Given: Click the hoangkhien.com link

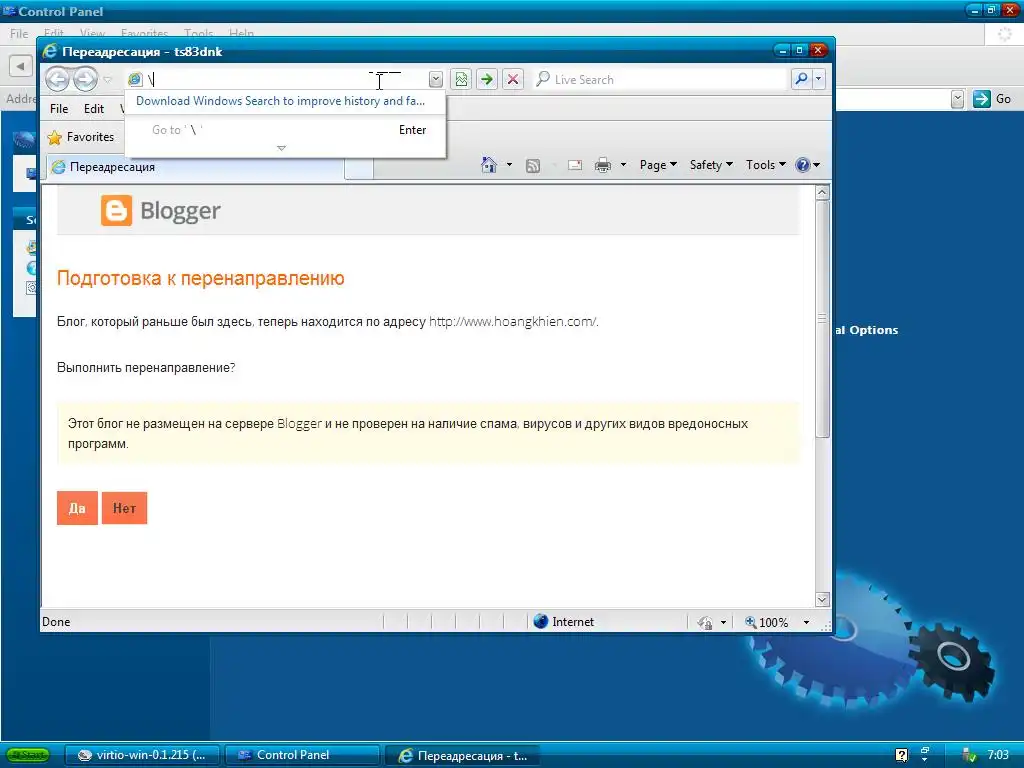Looking at the screenshot, I should (513, 322).
